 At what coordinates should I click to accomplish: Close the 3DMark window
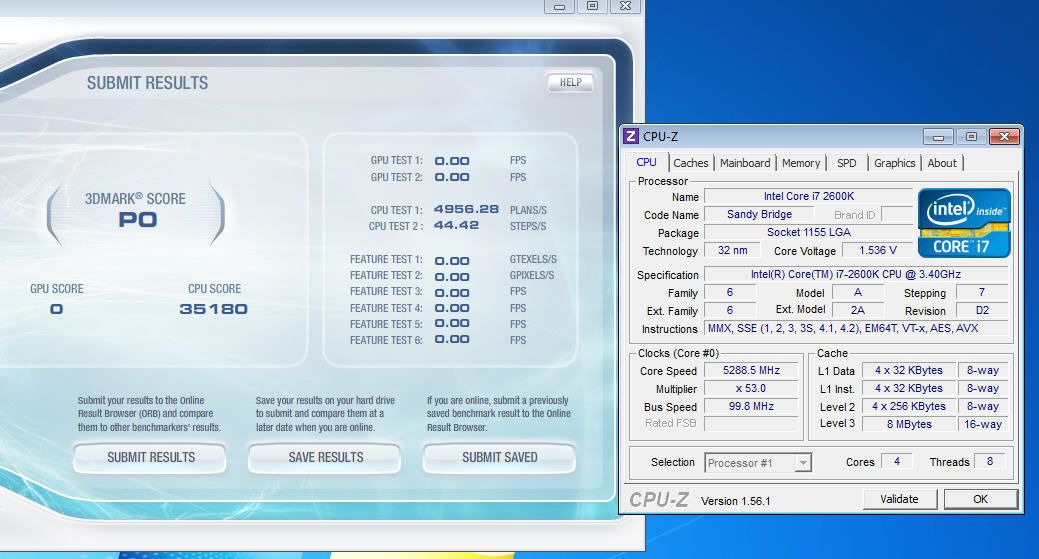click(x=626, y=6)
